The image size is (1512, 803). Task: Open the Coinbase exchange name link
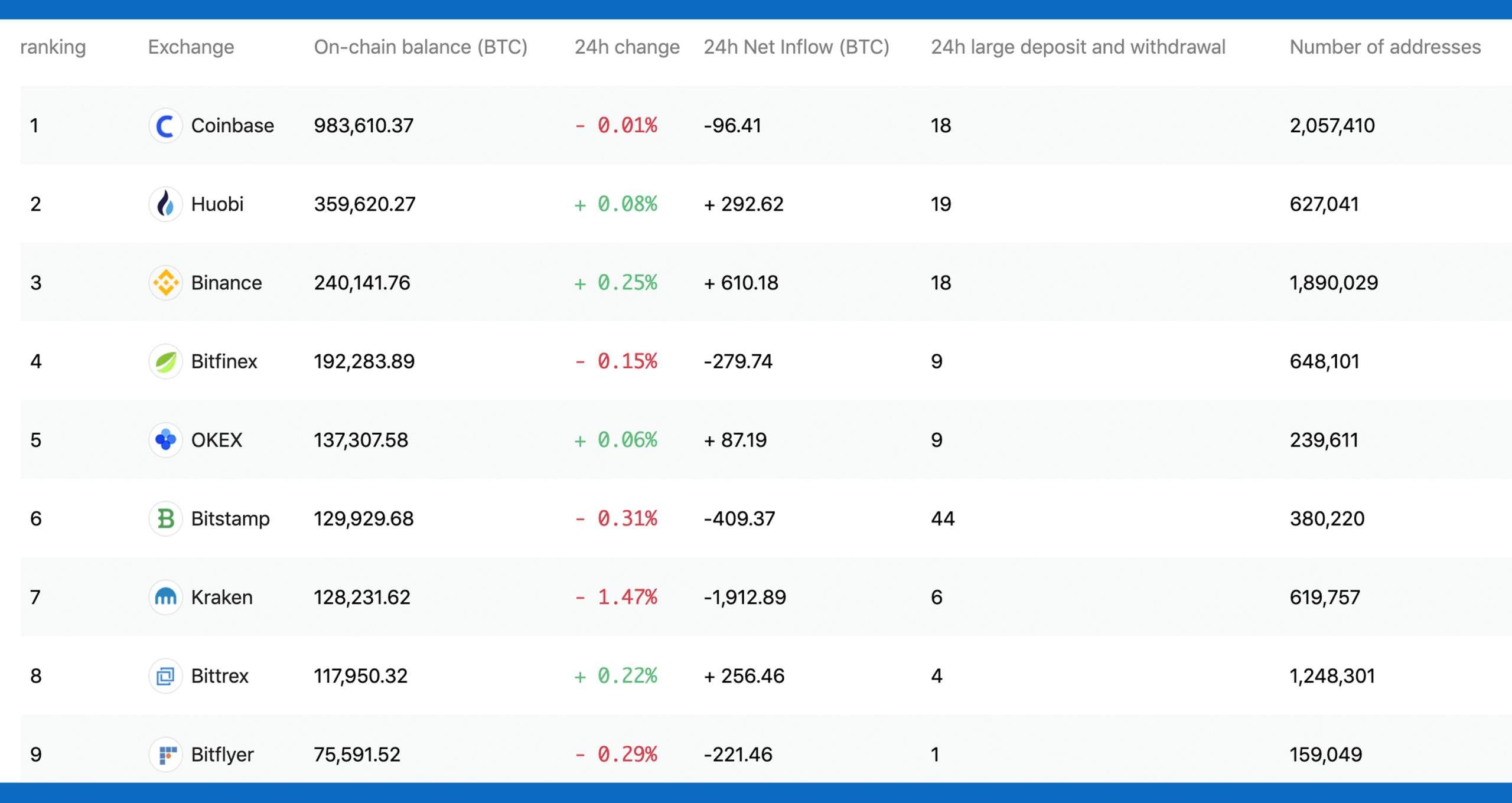coord(232,126)
